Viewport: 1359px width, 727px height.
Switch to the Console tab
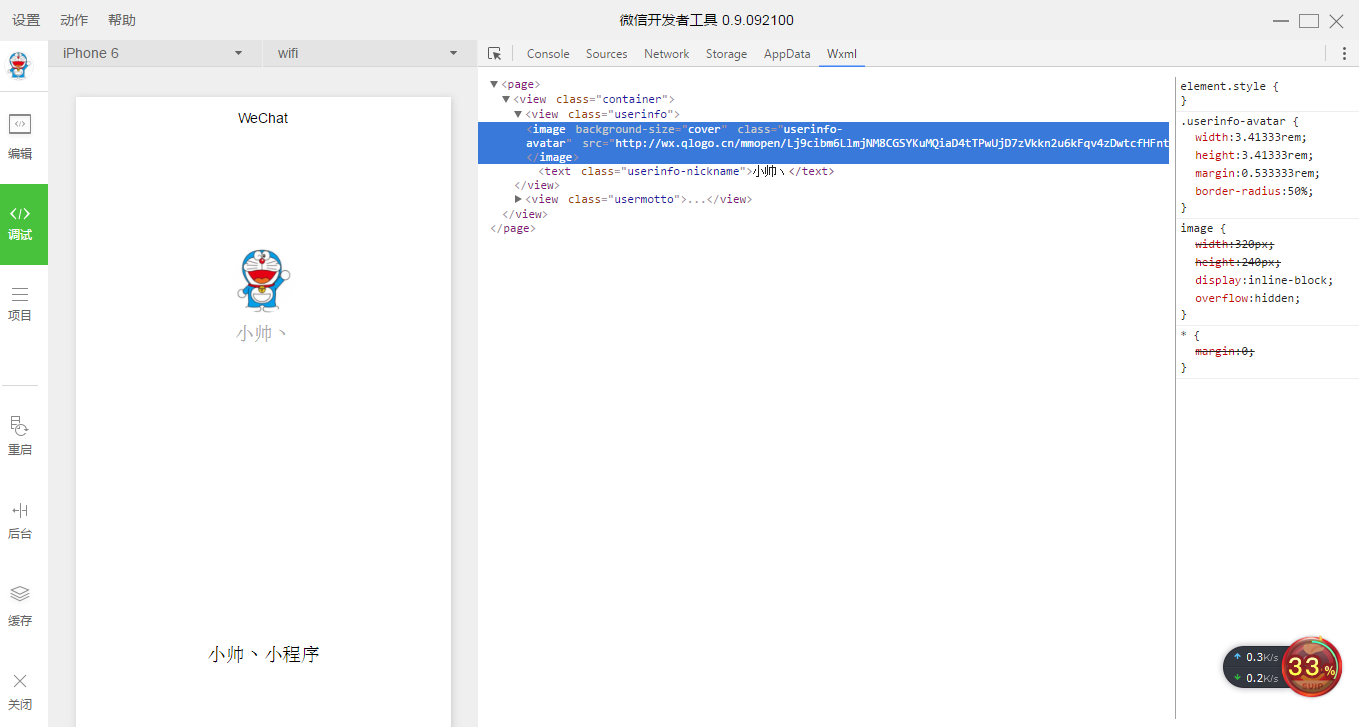[548, 54]
